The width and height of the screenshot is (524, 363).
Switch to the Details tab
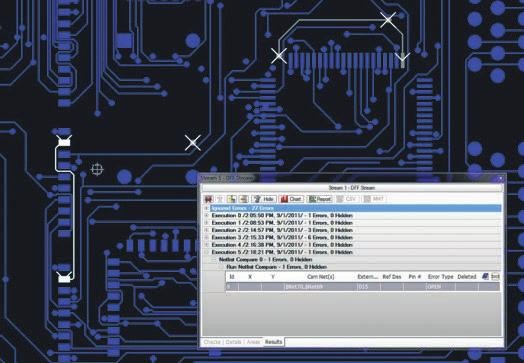(233, 342)
